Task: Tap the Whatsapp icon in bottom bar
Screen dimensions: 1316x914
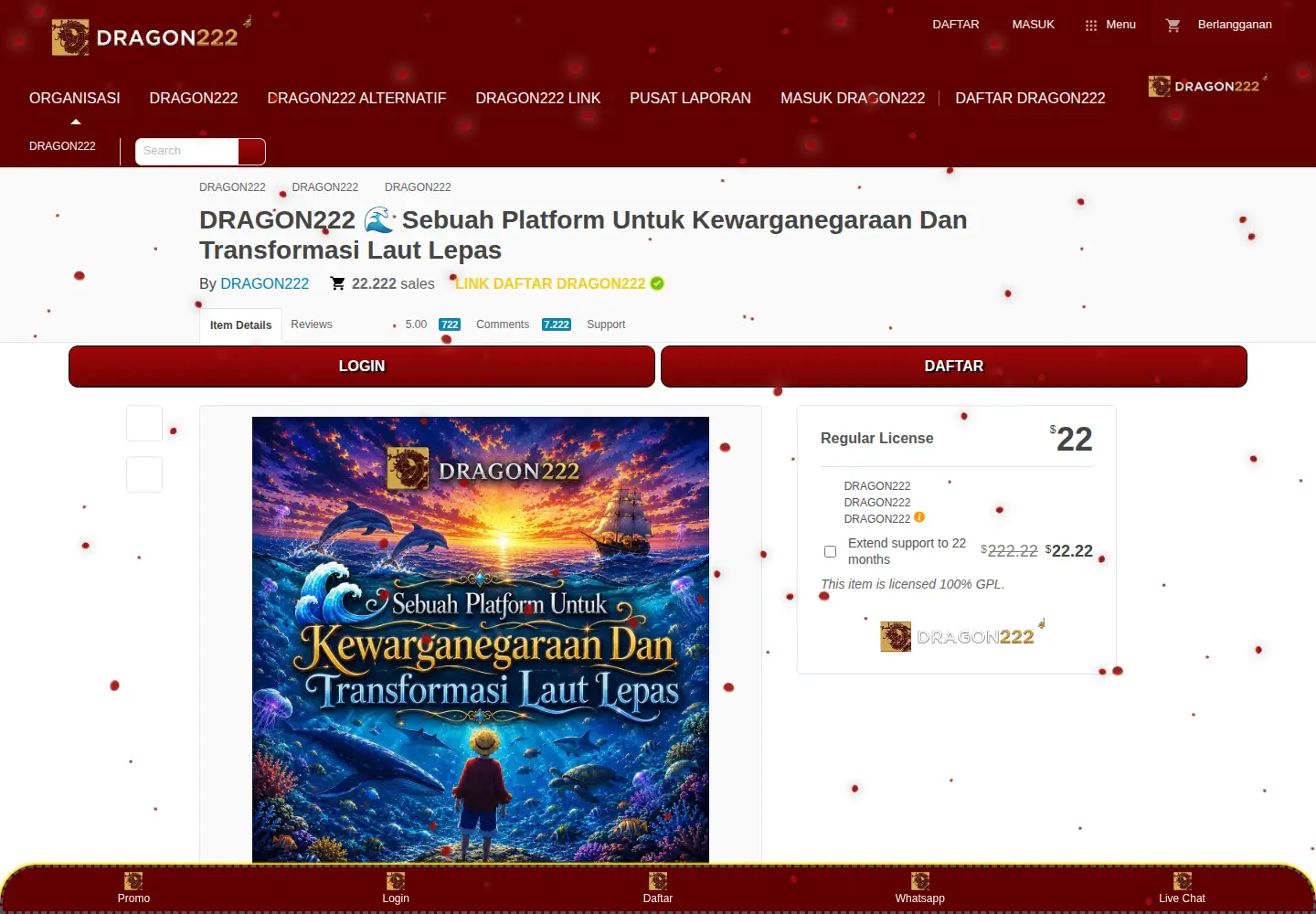Action: 920,880
